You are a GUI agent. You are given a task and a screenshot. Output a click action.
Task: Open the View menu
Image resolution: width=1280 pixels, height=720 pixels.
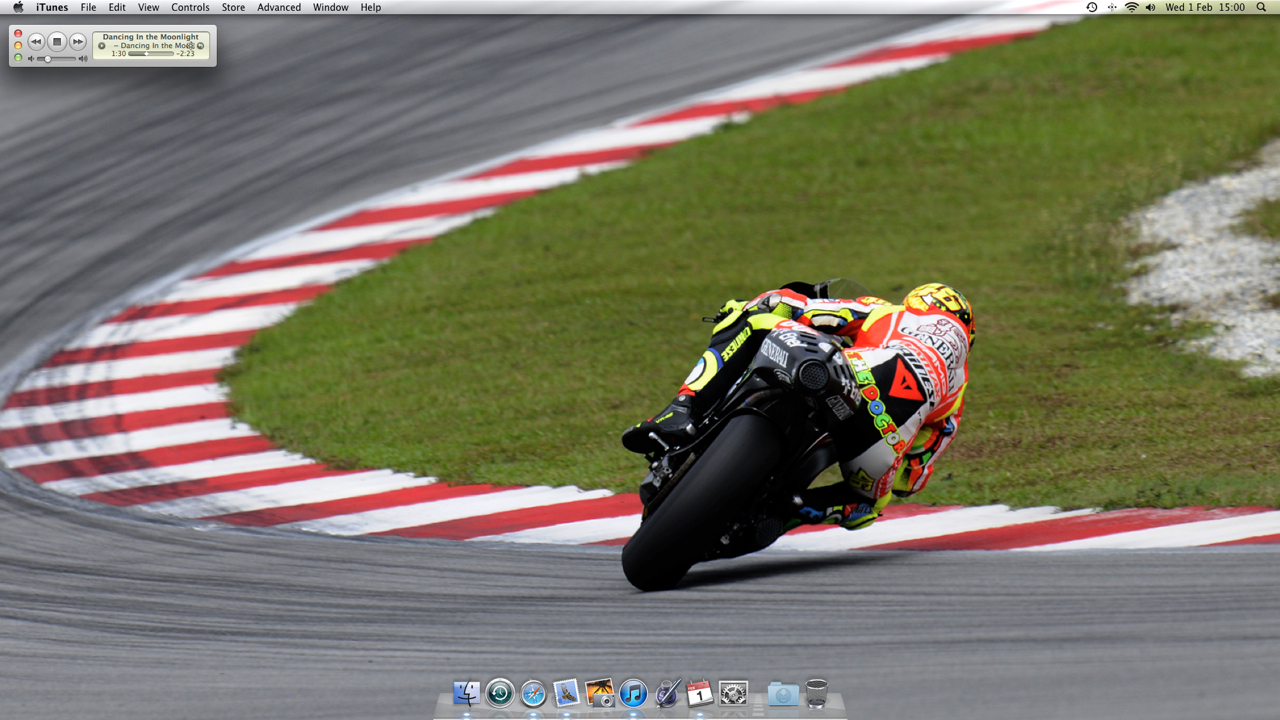(148, 7)
